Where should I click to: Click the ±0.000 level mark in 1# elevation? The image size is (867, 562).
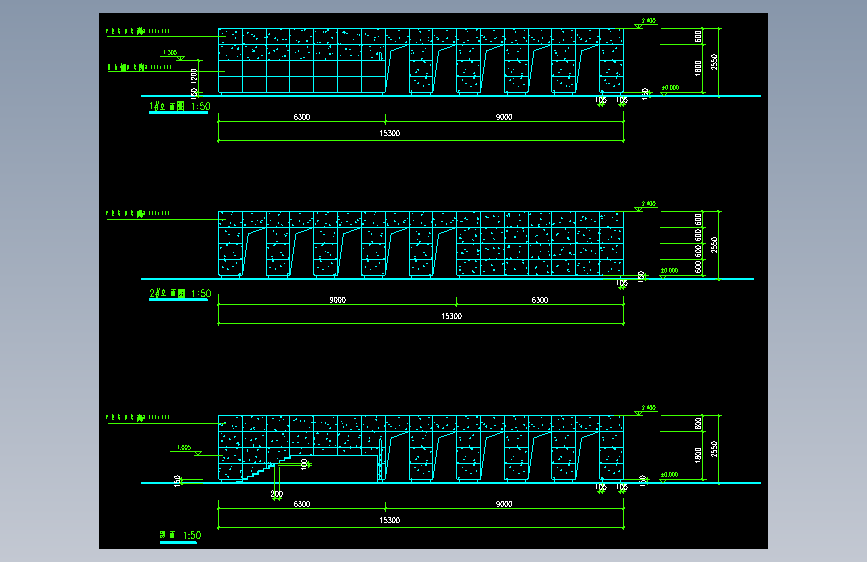pos(670,88)
